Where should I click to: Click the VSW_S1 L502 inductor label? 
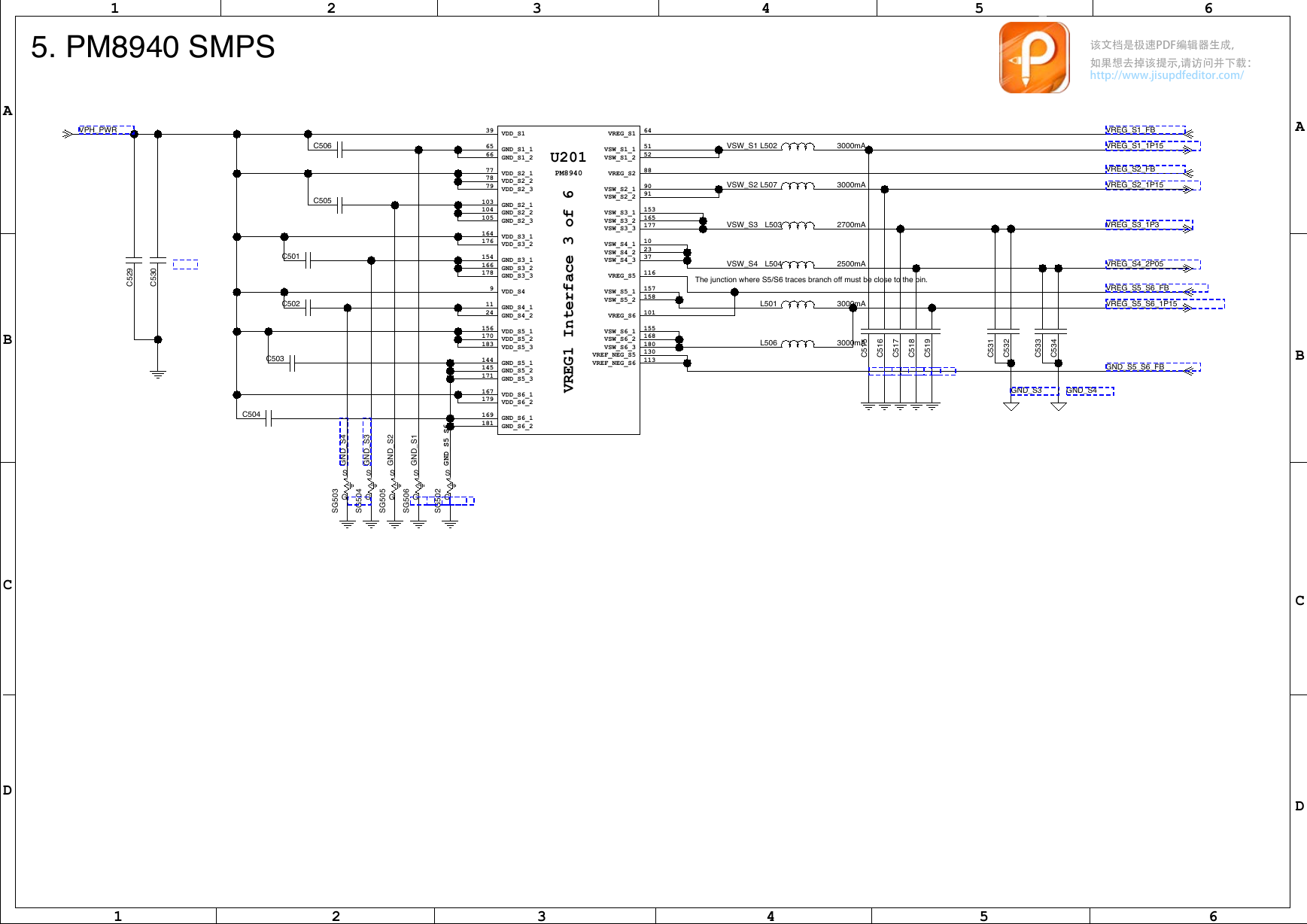tap(752, 146)
